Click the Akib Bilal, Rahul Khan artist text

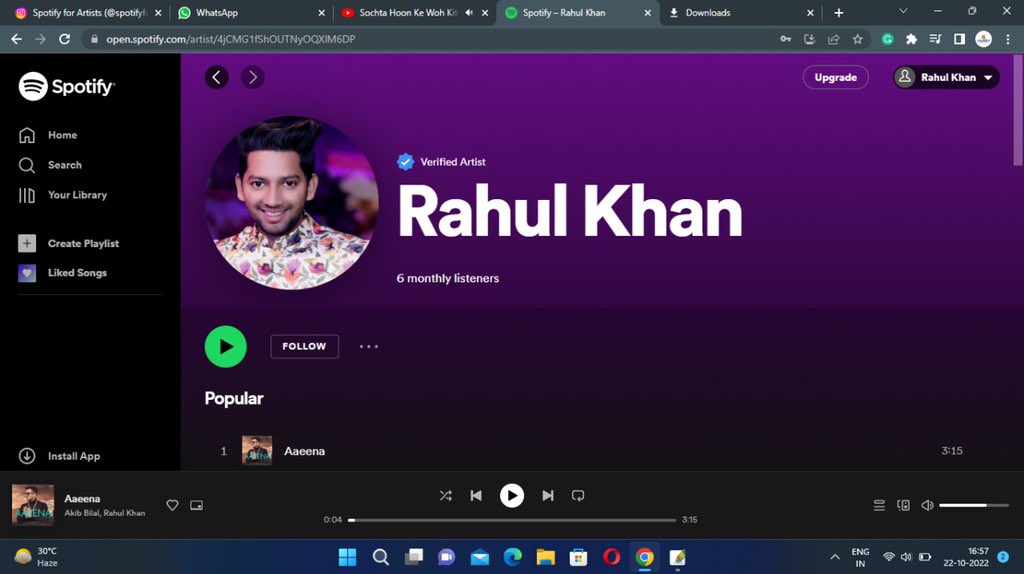(x=104, y=513)
